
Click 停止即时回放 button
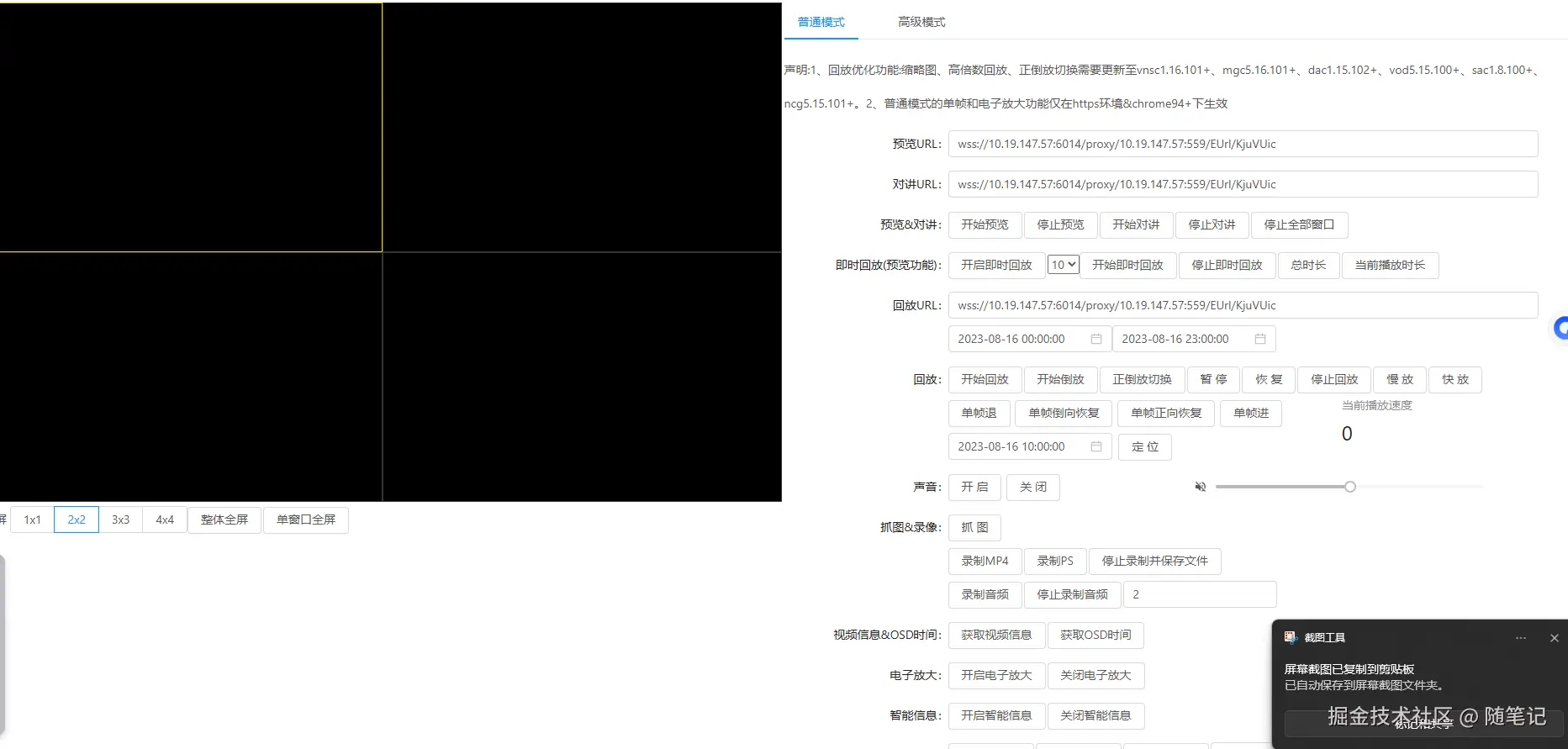[x=1227, y=265]
